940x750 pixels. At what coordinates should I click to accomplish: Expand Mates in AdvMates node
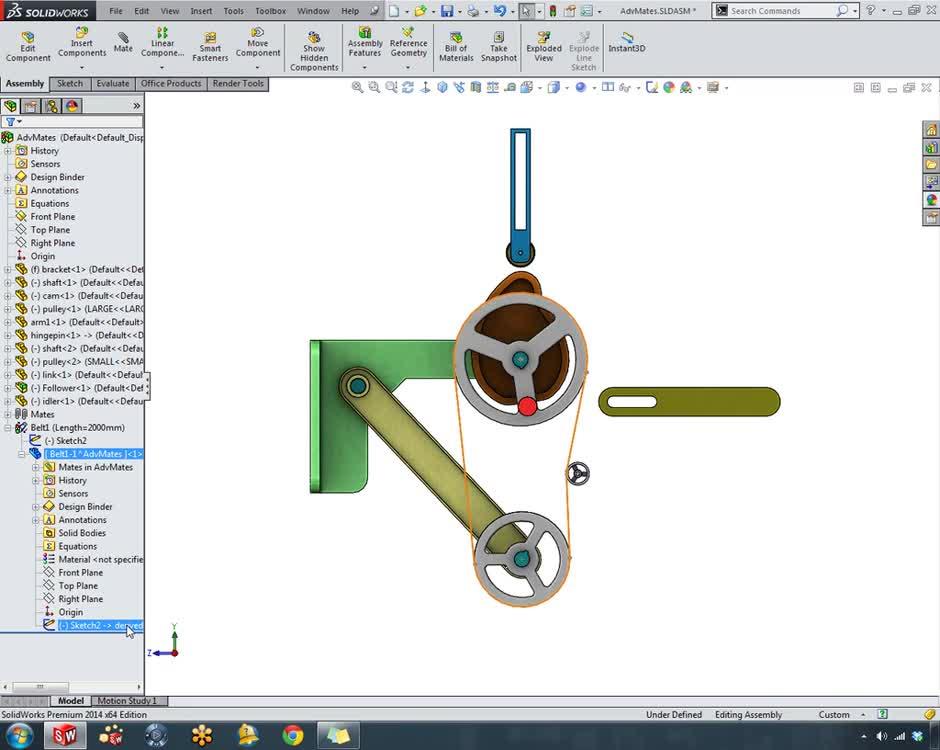pyautogui.click(x=36, y=467)
